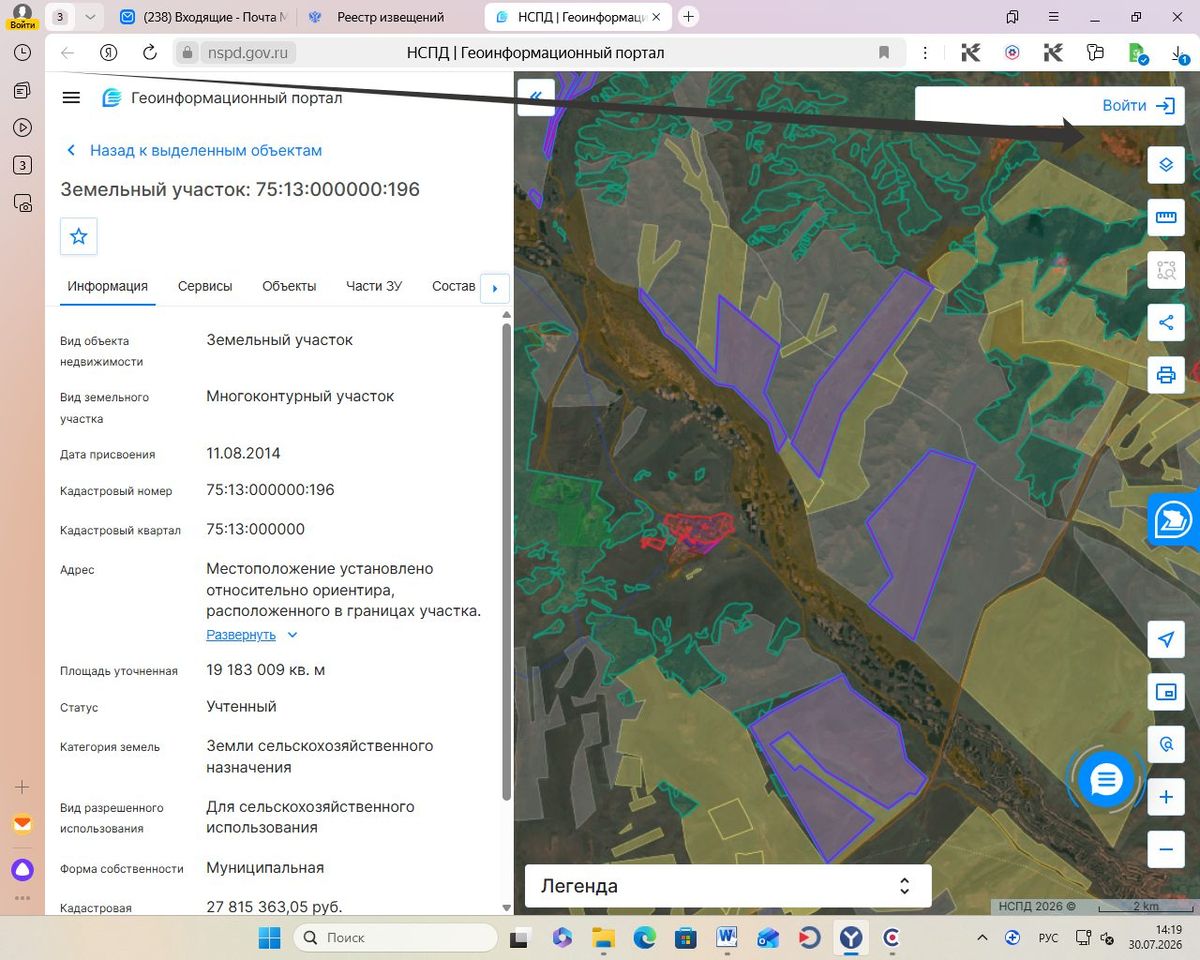The image size is (1200, 960).
Task: Open the Alice assistant purple sidebar icon
Action: coord(22,869)
